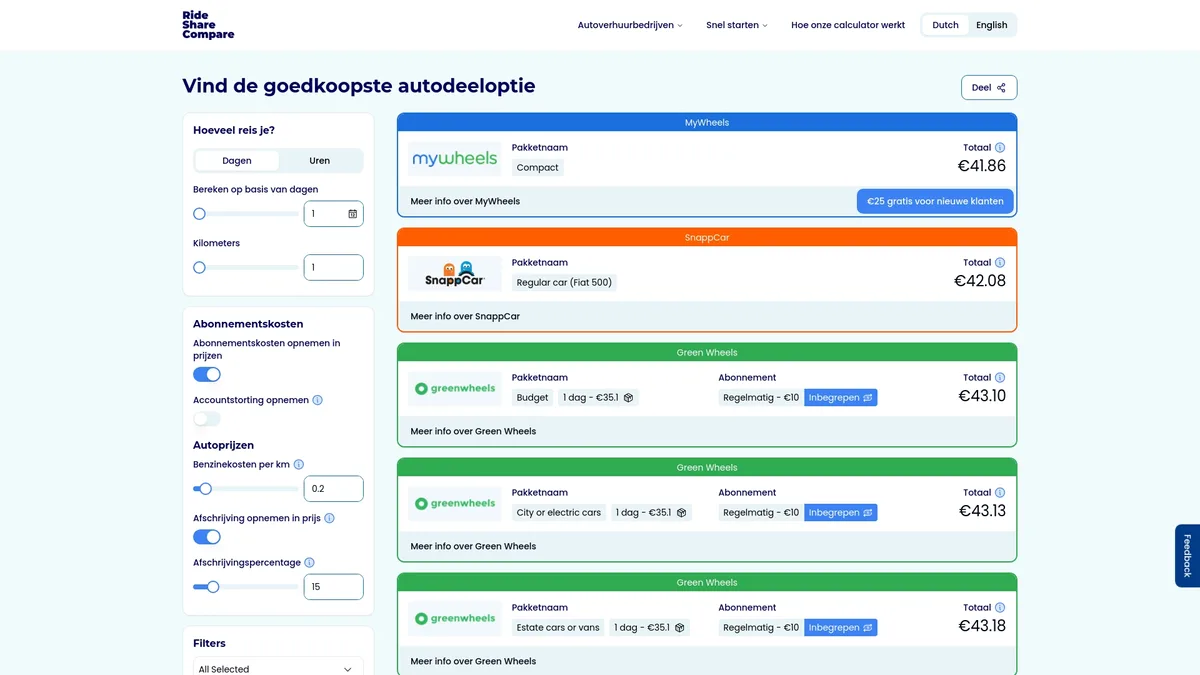Click Inbegrepen toggle icon in Budget row

(867, 398)
